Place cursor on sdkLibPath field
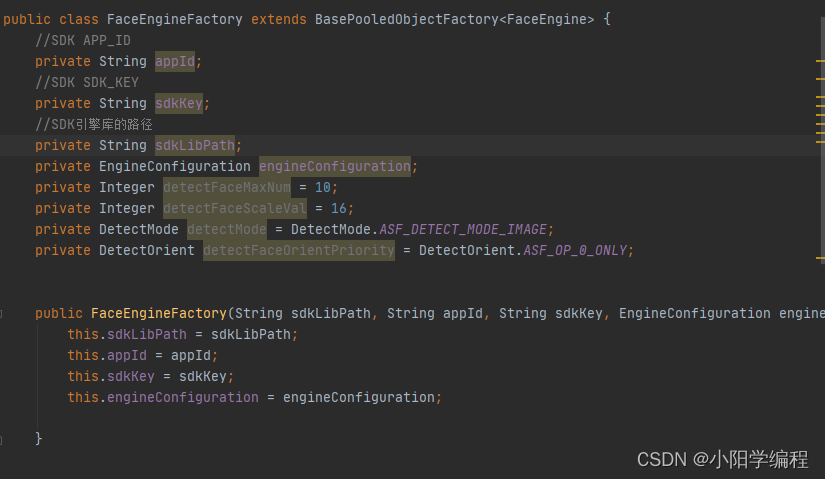Screen dimensions: 825x479 pos(195,146)
